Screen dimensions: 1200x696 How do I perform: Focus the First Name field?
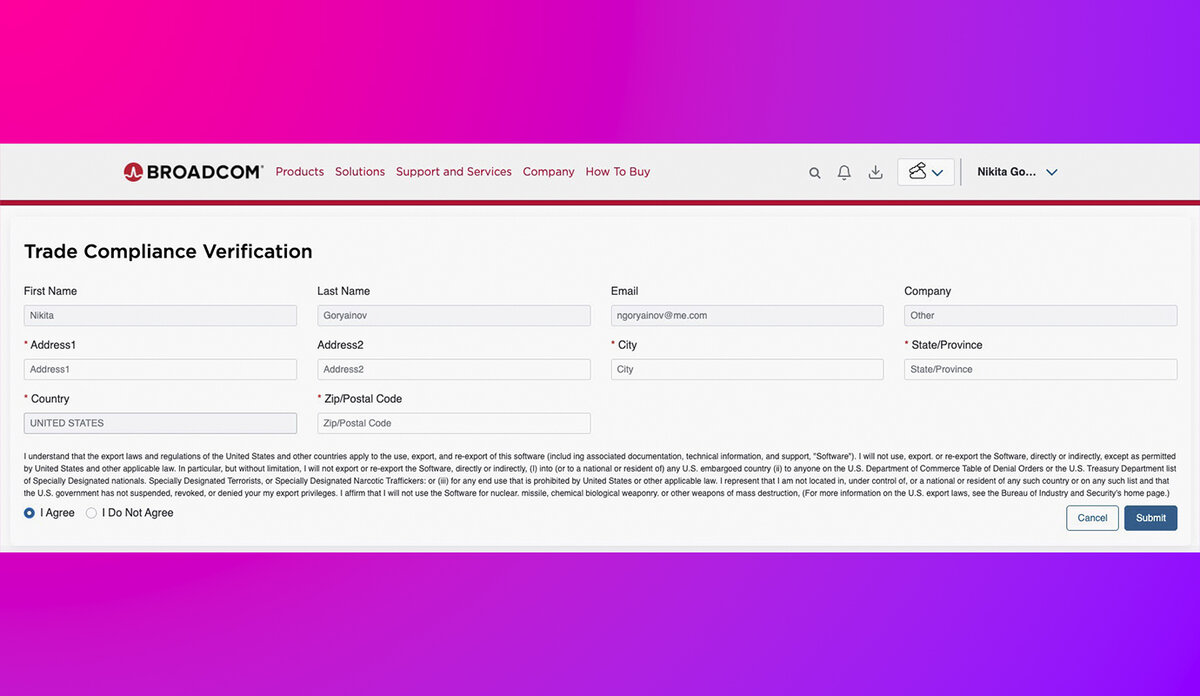[x=160, y=315]
